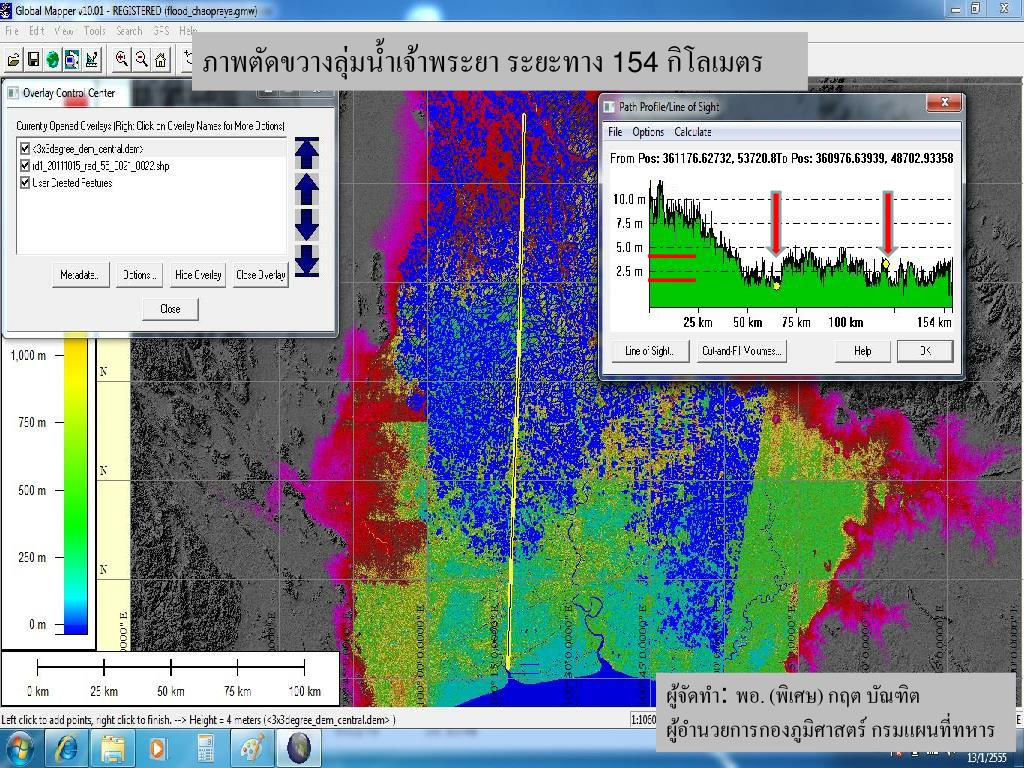Open Windows Explorer from the taskbar
1024x768 pixels.
click(112, 748)
